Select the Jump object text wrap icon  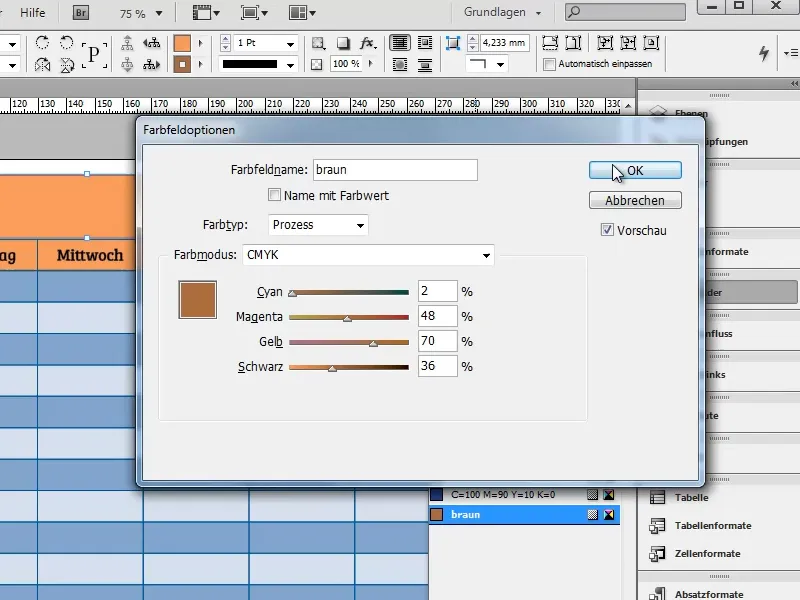[x=425, y=65]
